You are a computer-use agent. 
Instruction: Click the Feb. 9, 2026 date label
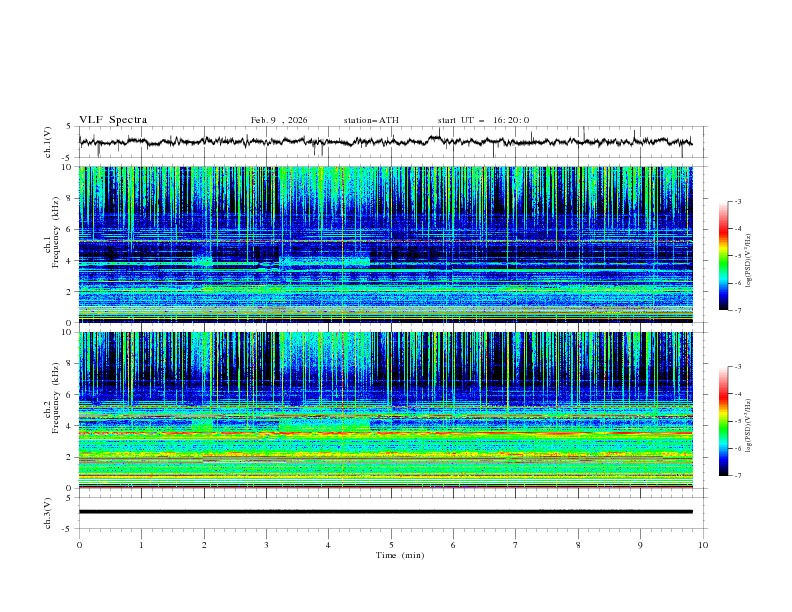click(279, 120)
